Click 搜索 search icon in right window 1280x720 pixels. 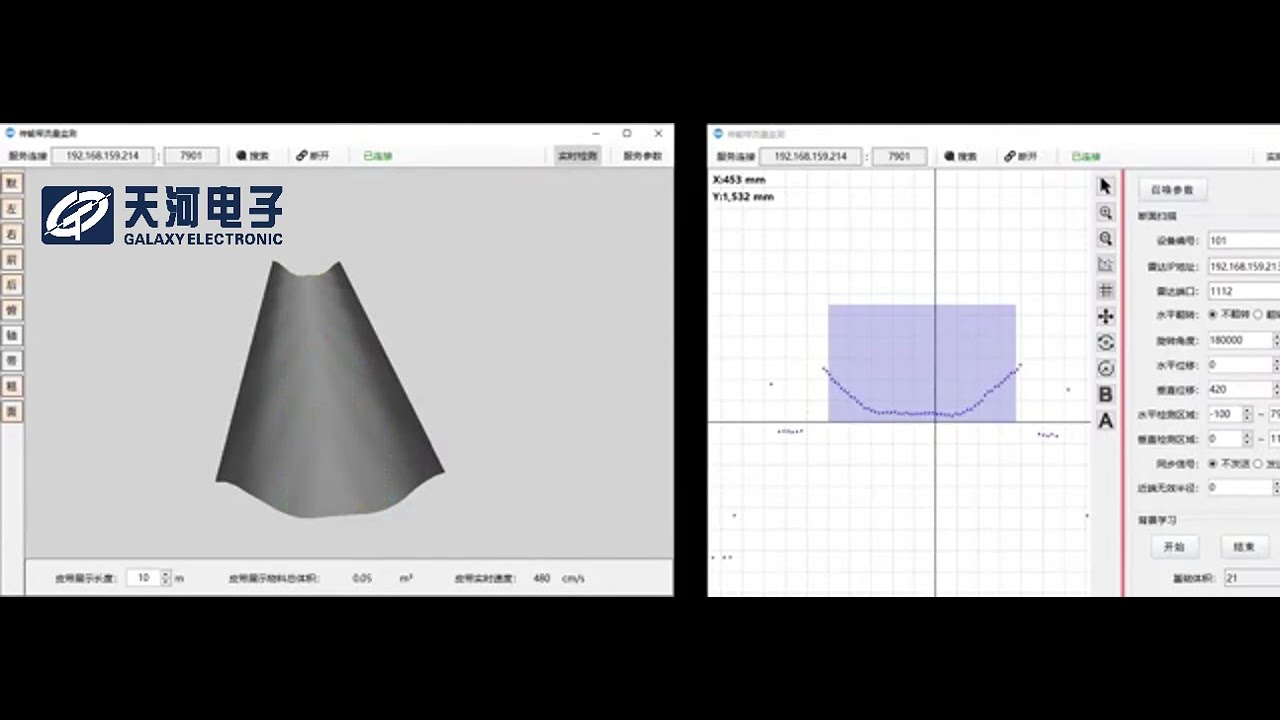(949, 157)
